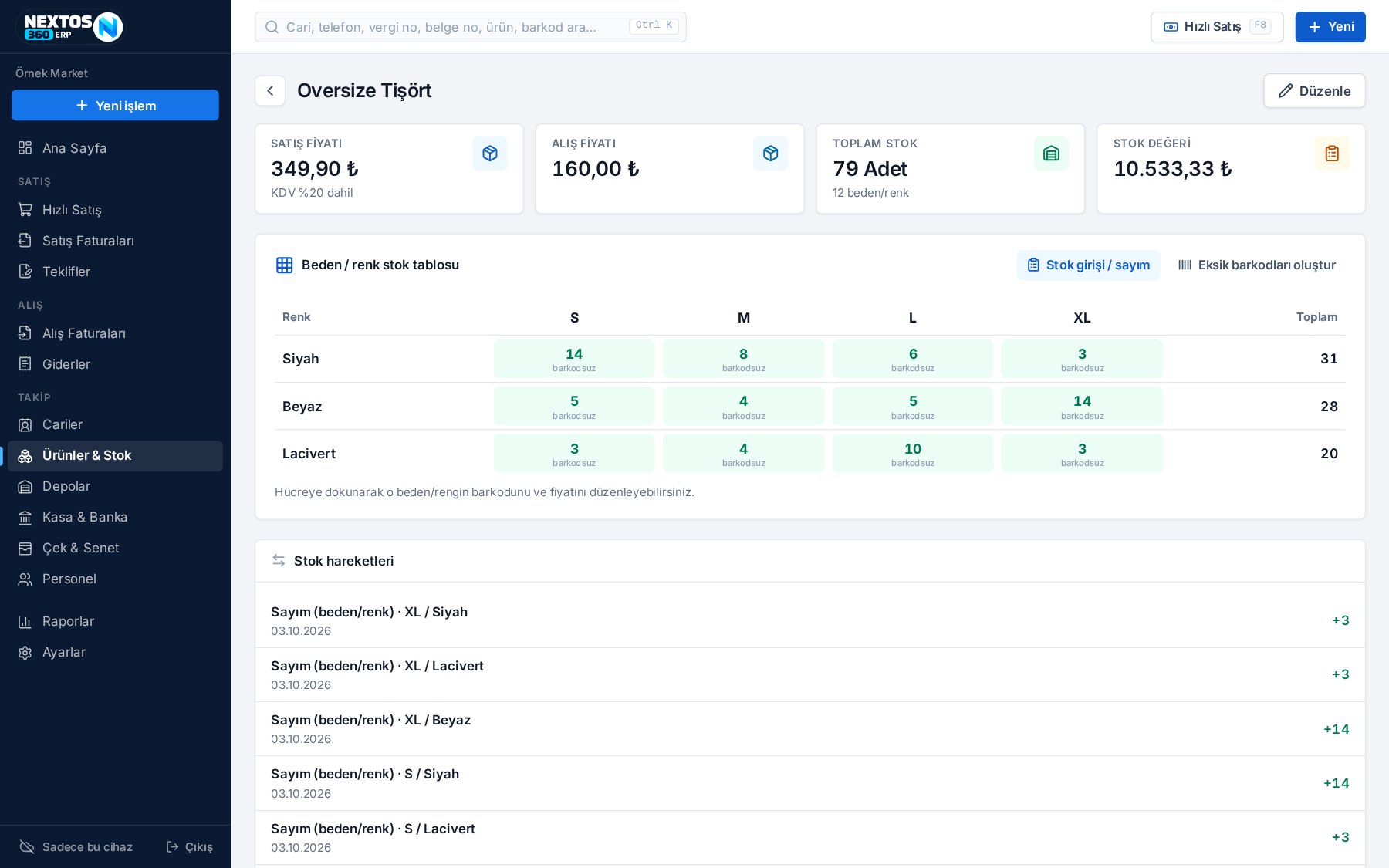1389x868 pixels.
Task: Open Giderler in the sidebar
Action: pyautogui.click(x=116, y=364)
